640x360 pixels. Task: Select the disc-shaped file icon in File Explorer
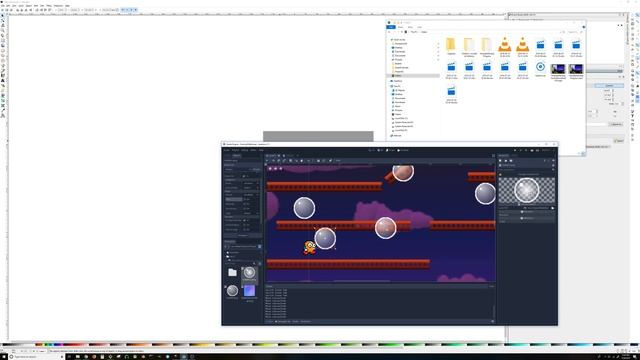(540, 67)
